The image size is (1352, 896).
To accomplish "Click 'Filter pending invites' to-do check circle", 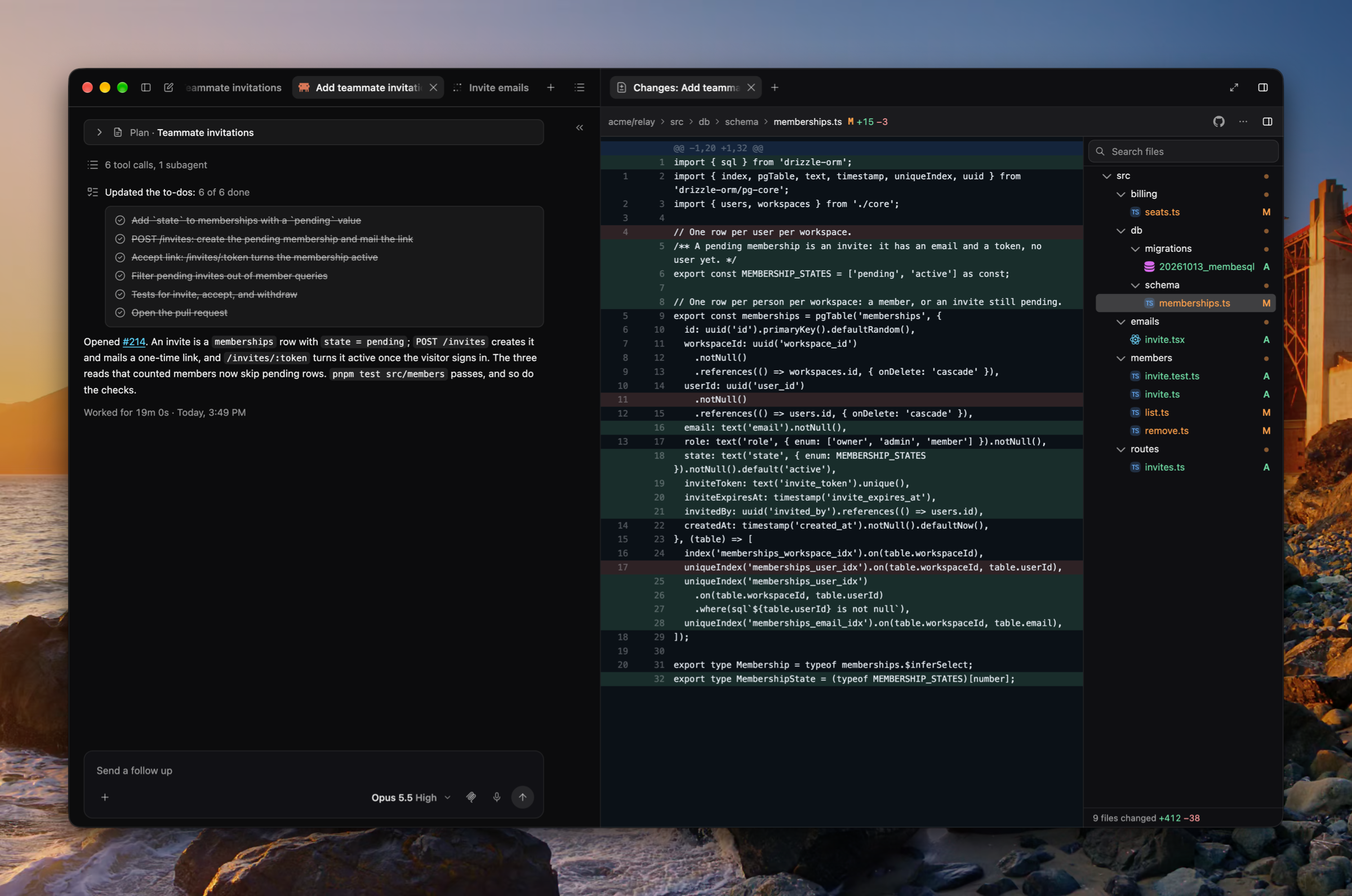I will 120,276.
